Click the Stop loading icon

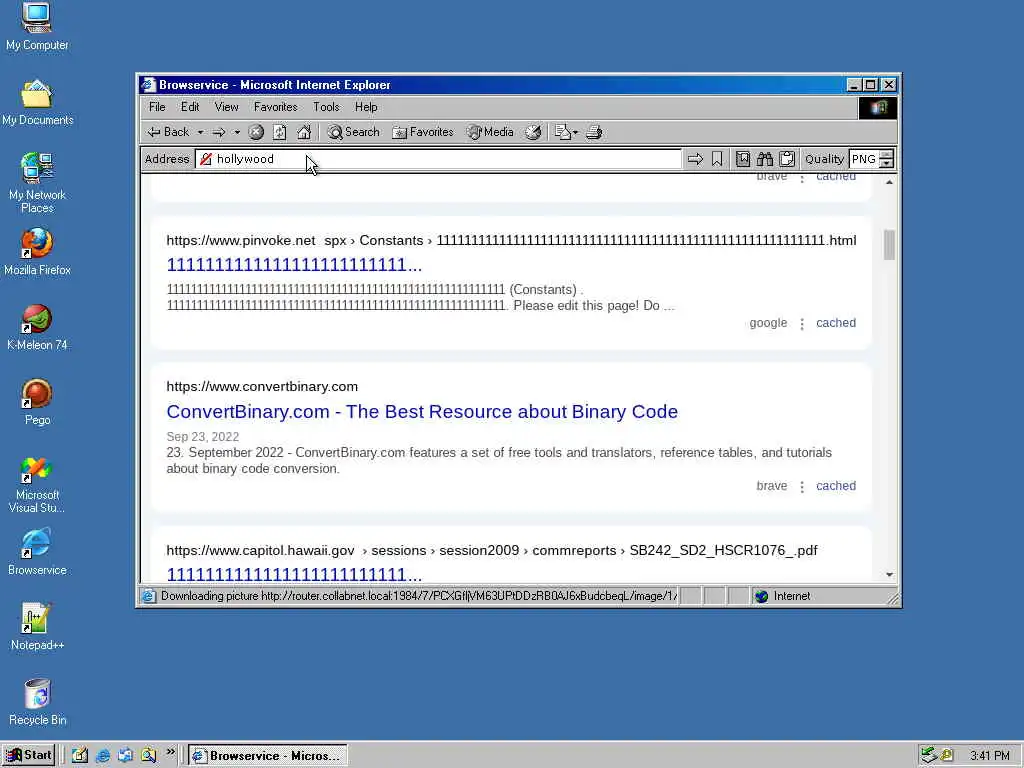click(256, 132)
